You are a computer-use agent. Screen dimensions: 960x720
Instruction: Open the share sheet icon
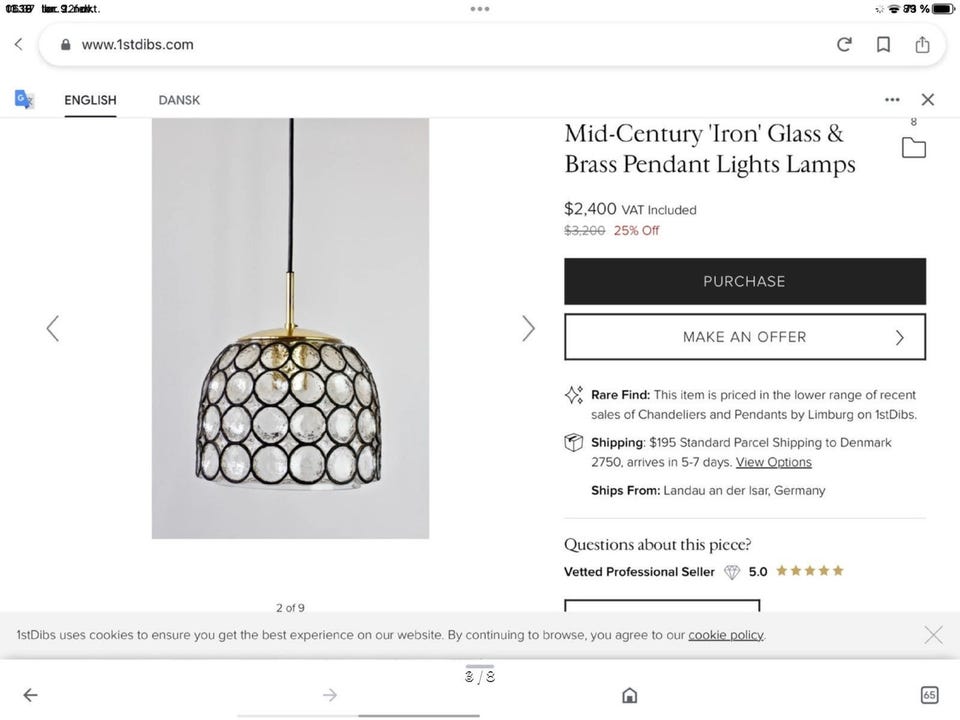(x=922, y=44)
